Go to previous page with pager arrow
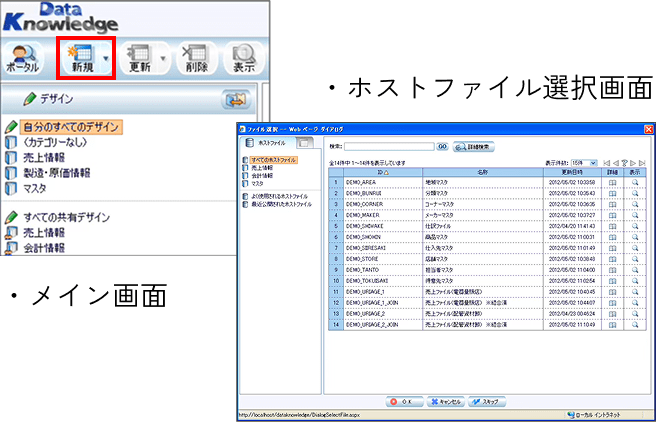 click(615, 163)
